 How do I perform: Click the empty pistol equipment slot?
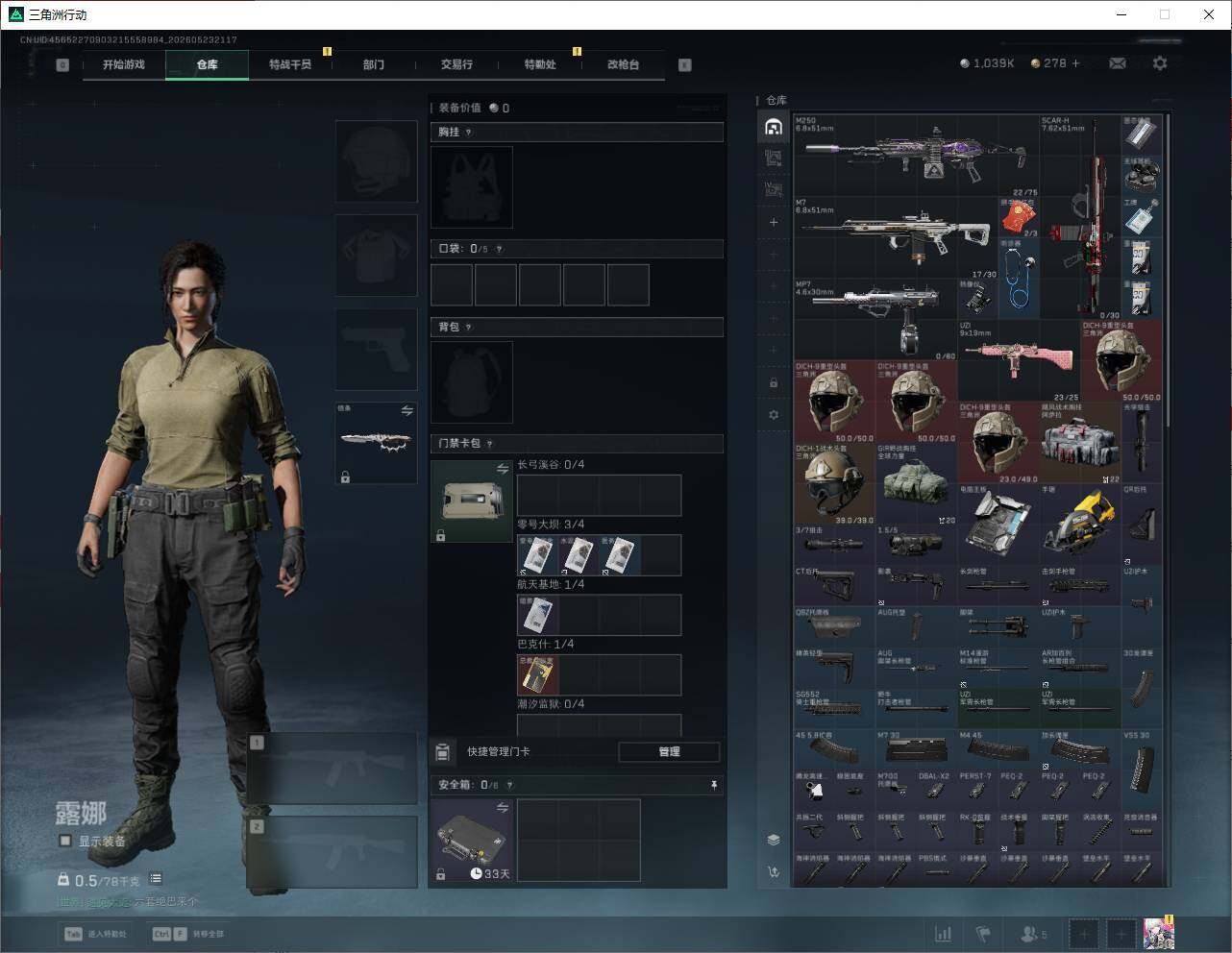(376, 349)
